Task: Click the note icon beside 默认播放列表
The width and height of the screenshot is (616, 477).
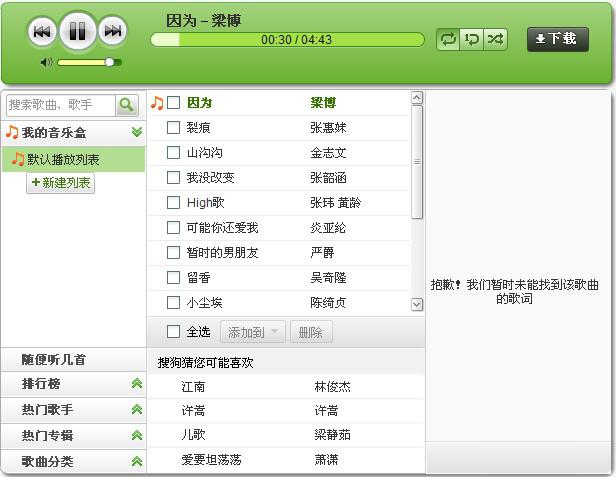Action: [17, 159]
